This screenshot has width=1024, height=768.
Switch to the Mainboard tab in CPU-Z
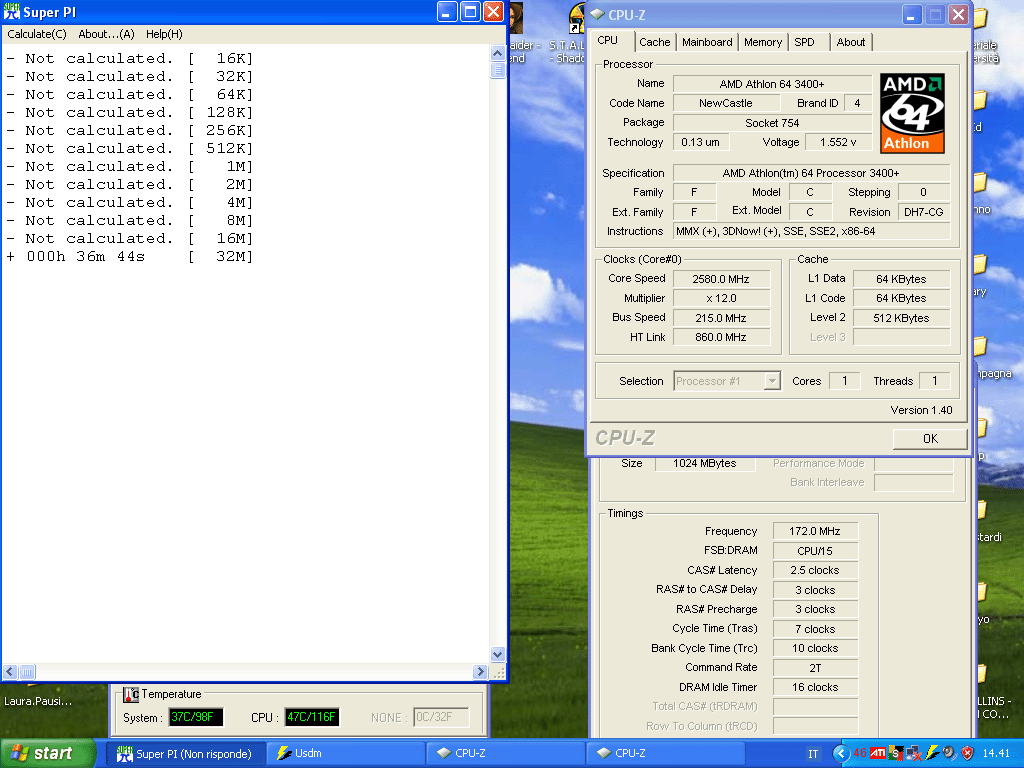pyautogui.click(x=707, y=42)
